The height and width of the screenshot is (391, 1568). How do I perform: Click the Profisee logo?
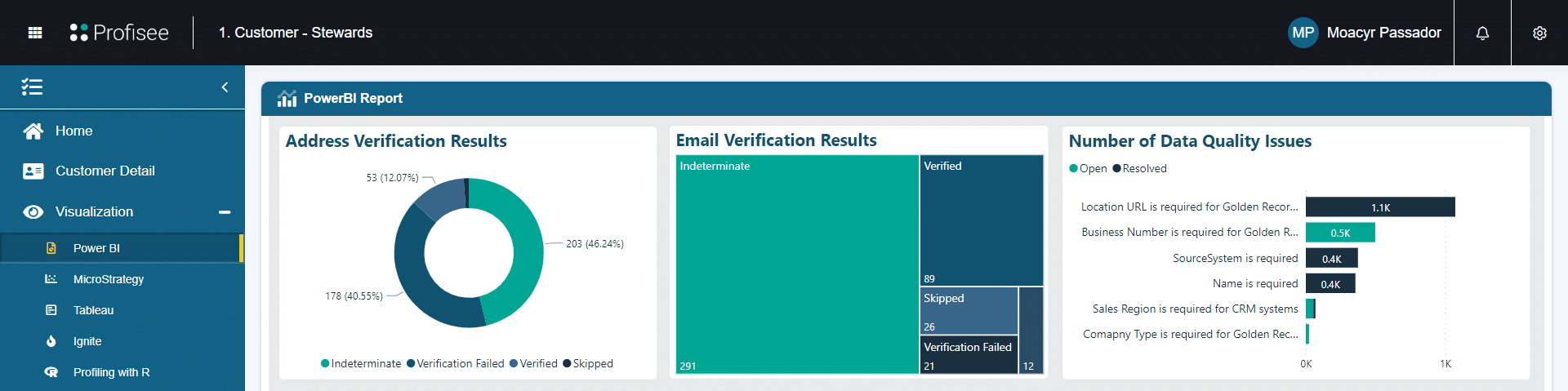(x=119, y=33)
